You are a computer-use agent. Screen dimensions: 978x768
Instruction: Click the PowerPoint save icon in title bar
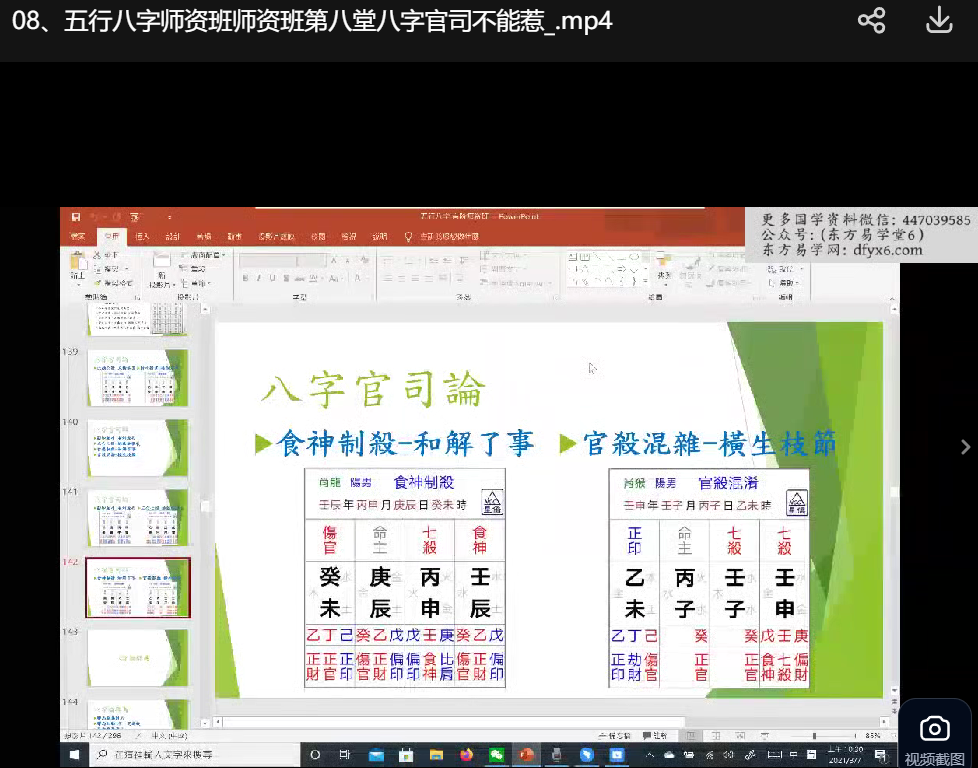[76, 216]
